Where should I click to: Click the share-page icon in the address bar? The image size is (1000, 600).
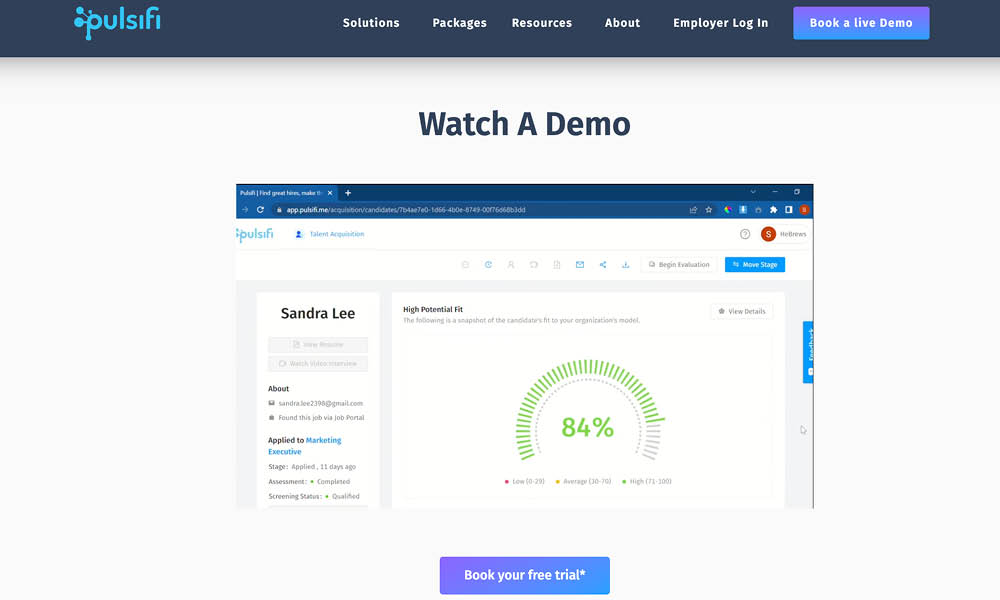click(x=693, y=210)
